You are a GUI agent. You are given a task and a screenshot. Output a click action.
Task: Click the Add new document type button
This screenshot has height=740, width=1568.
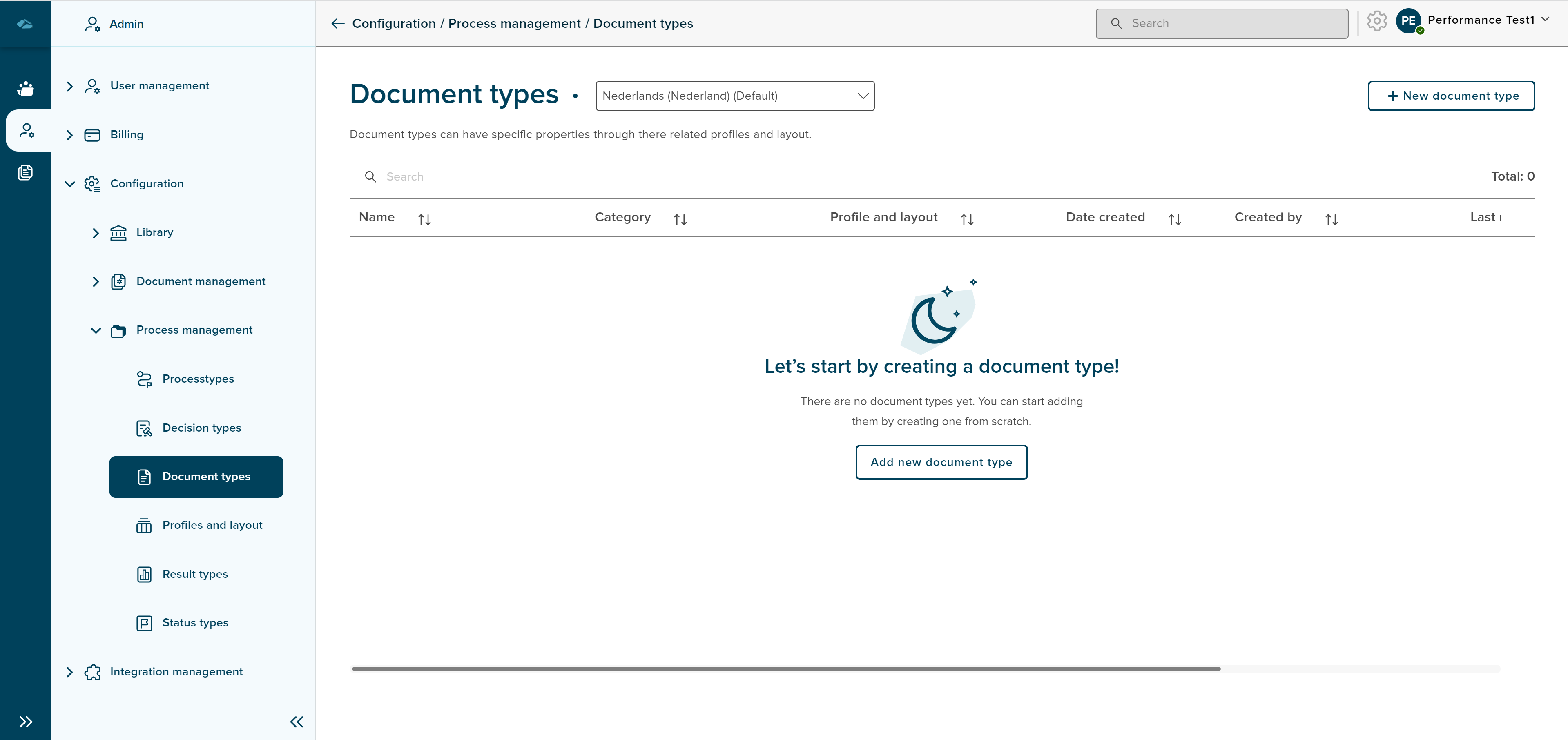pyautogui.click(x=941, y=462)
